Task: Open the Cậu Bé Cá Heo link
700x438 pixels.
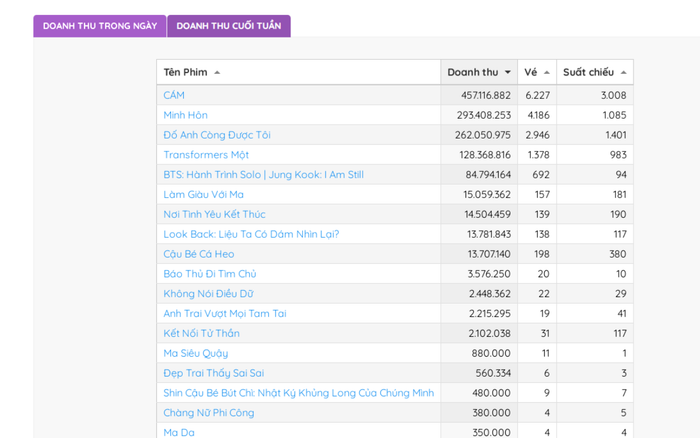Action: coord(198,254)
